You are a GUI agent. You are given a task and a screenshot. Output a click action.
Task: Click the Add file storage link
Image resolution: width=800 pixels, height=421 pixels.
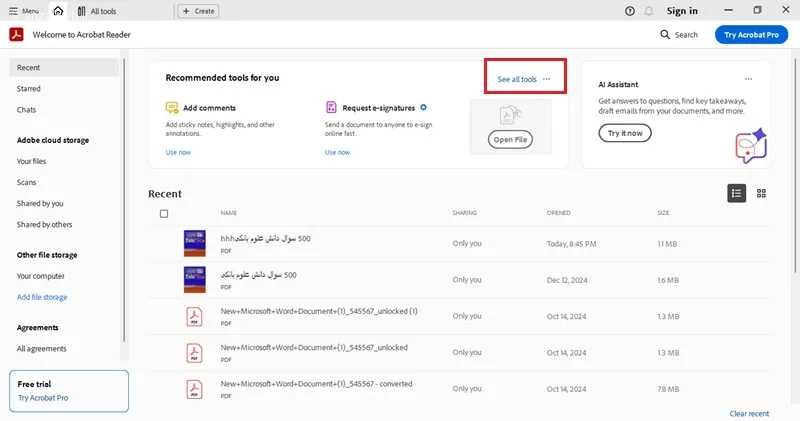click(x=42, y=297)
